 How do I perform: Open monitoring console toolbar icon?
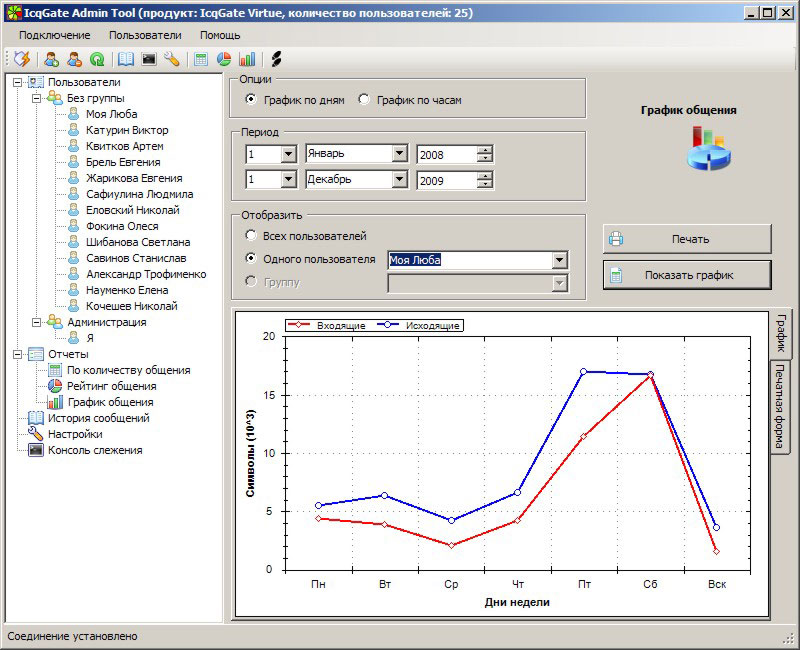tap(148, 59)
